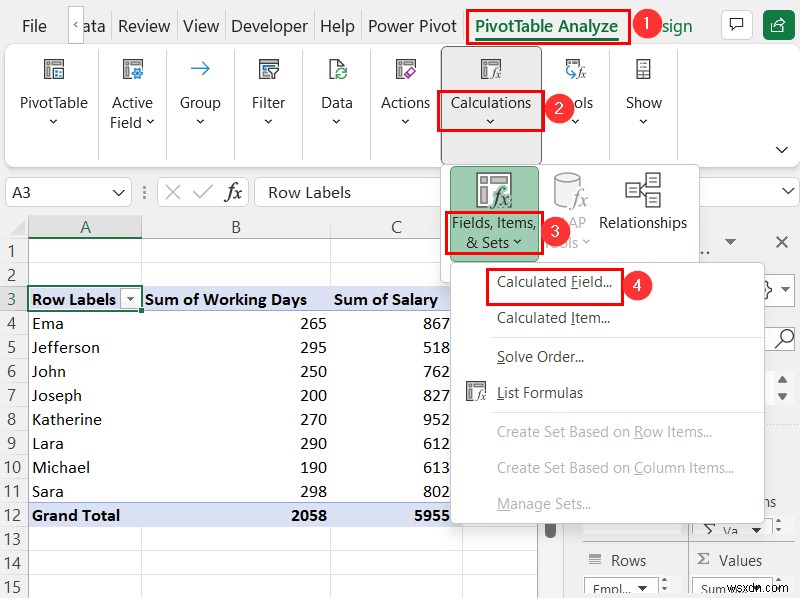The height and width of the screenshot is (598, 800).
Task: Open the Name Box dropdown arrow
Action: point(122,192)
